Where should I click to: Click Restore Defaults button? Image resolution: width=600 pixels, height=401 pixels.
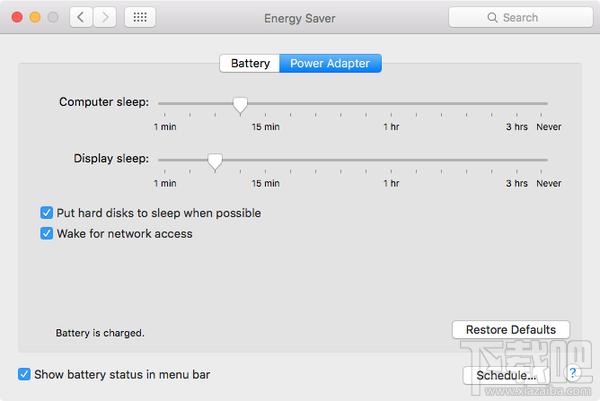[511, 329]
